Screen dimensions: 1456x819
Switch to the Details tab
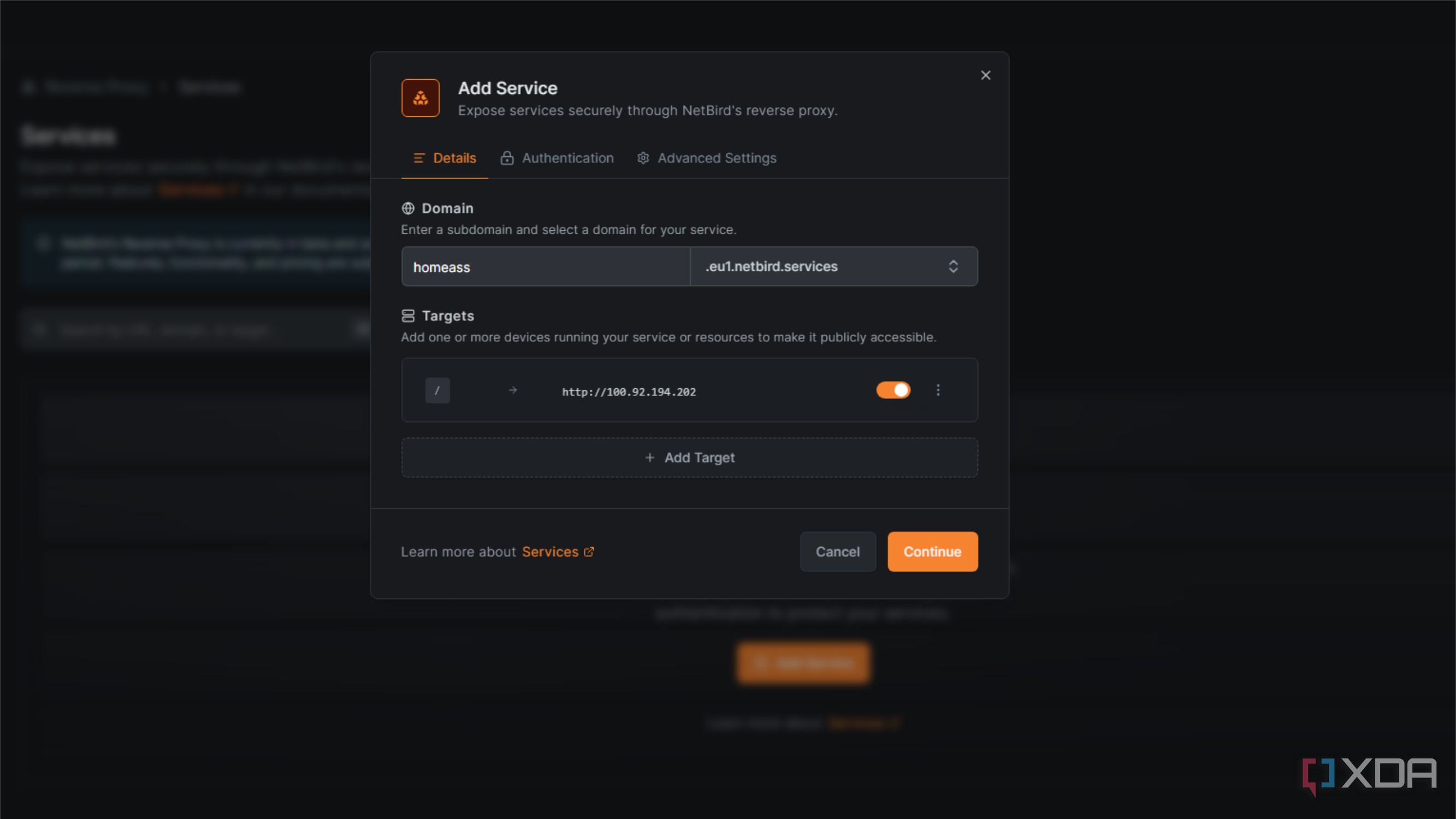point(444,158)
